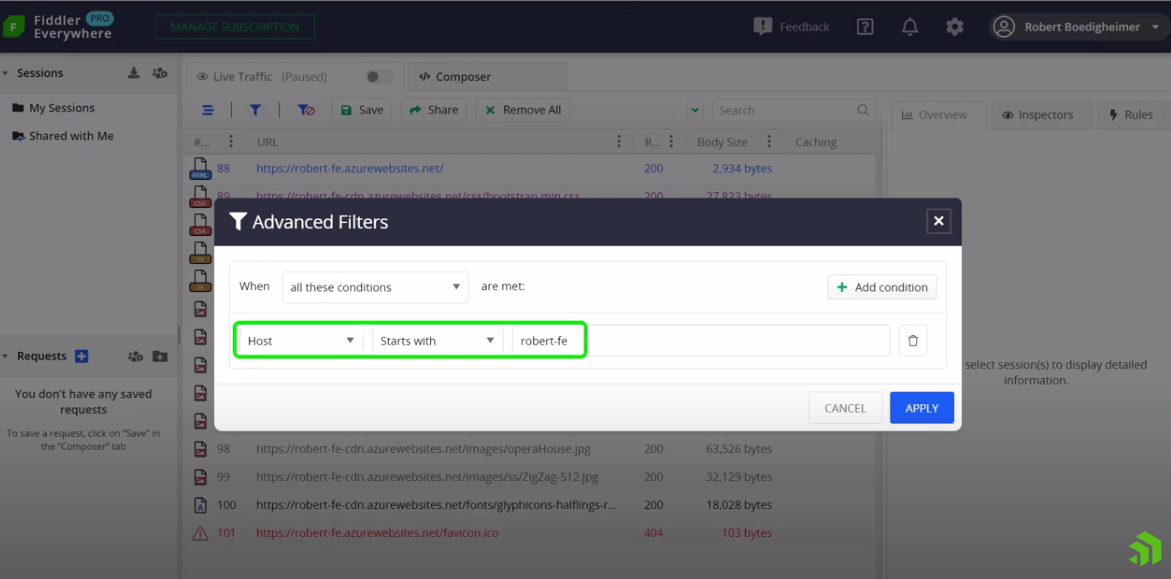Viewport: 1171px width, 579px height.
Task: Click the APPLY button
Action: [x=922, y=408]
